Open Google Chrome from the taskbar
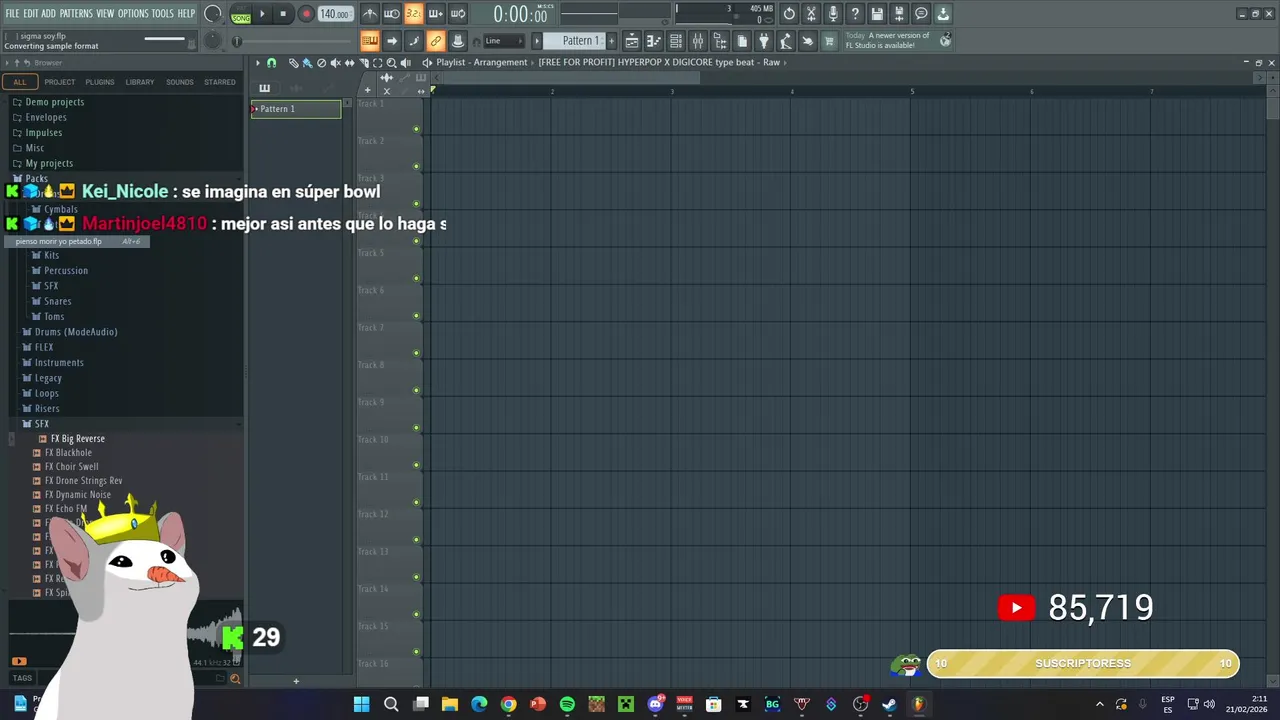Screen dimensions: 1280x720 tap(508, 704)
